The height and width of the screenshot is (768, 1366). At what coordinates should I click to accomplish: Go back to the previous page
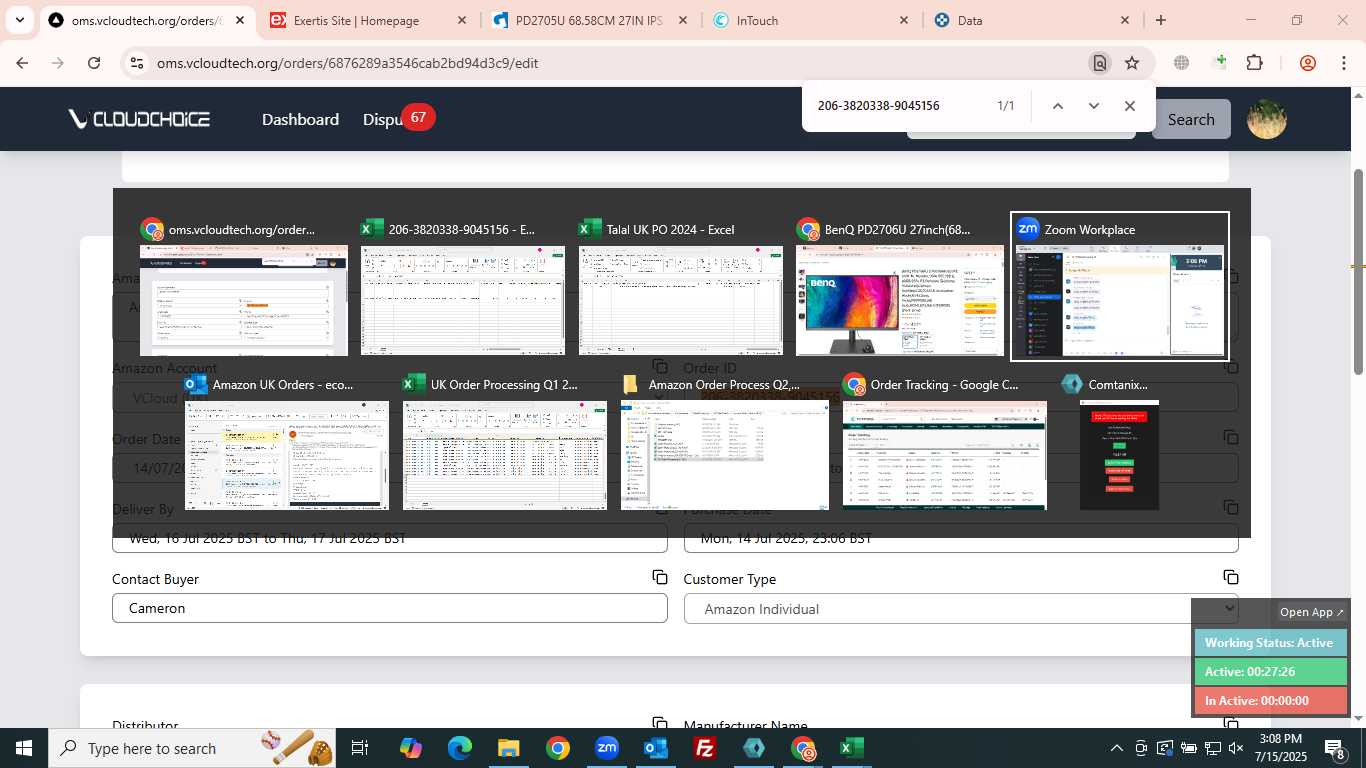point(22,63)
